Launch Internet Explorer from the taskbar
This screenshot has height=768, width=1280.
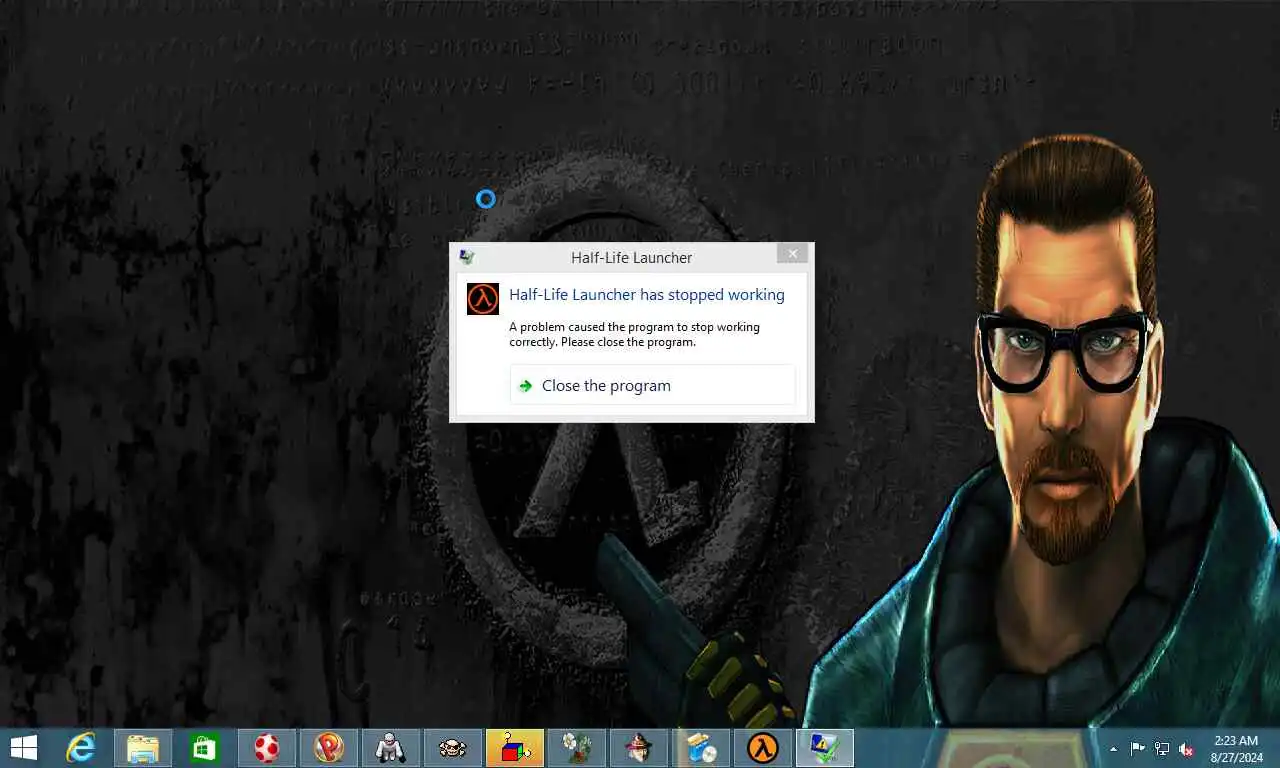[81, 747]
